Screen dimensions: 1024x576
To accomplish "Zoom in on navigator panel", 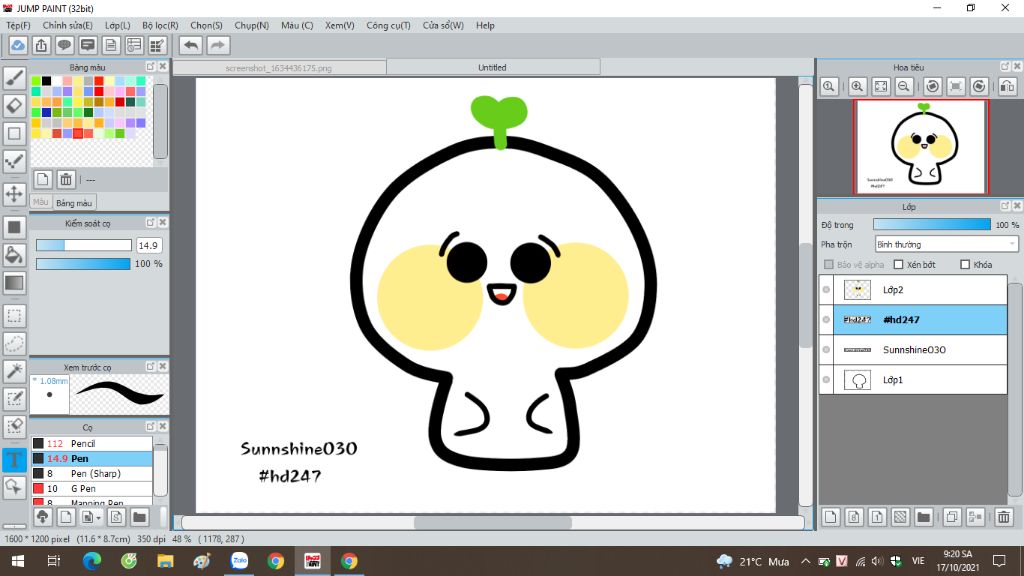I will coord(857,86).
